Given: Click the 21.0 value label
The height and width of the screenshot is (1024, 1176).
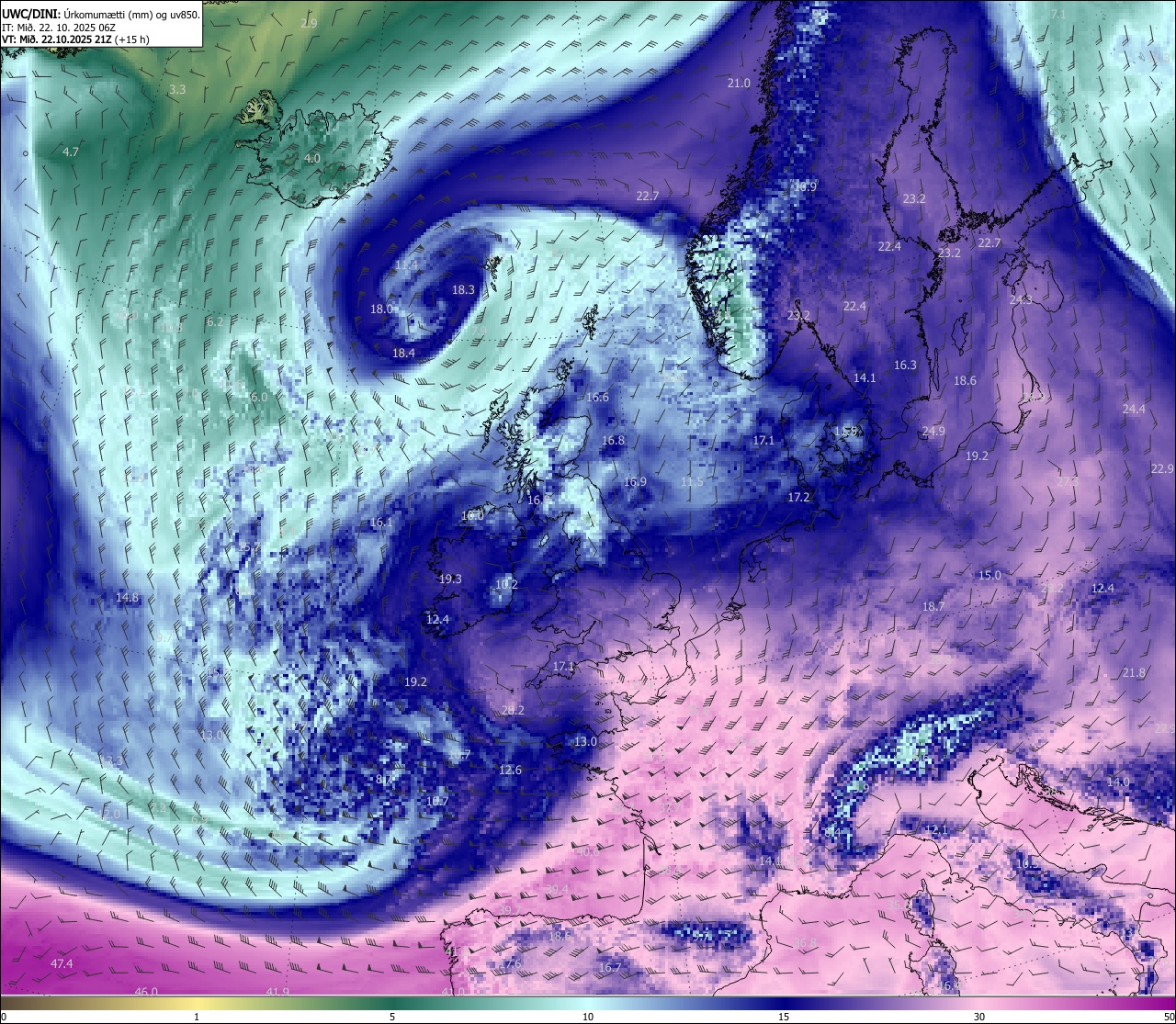Looking at the screenshot, I should point(739,84).
